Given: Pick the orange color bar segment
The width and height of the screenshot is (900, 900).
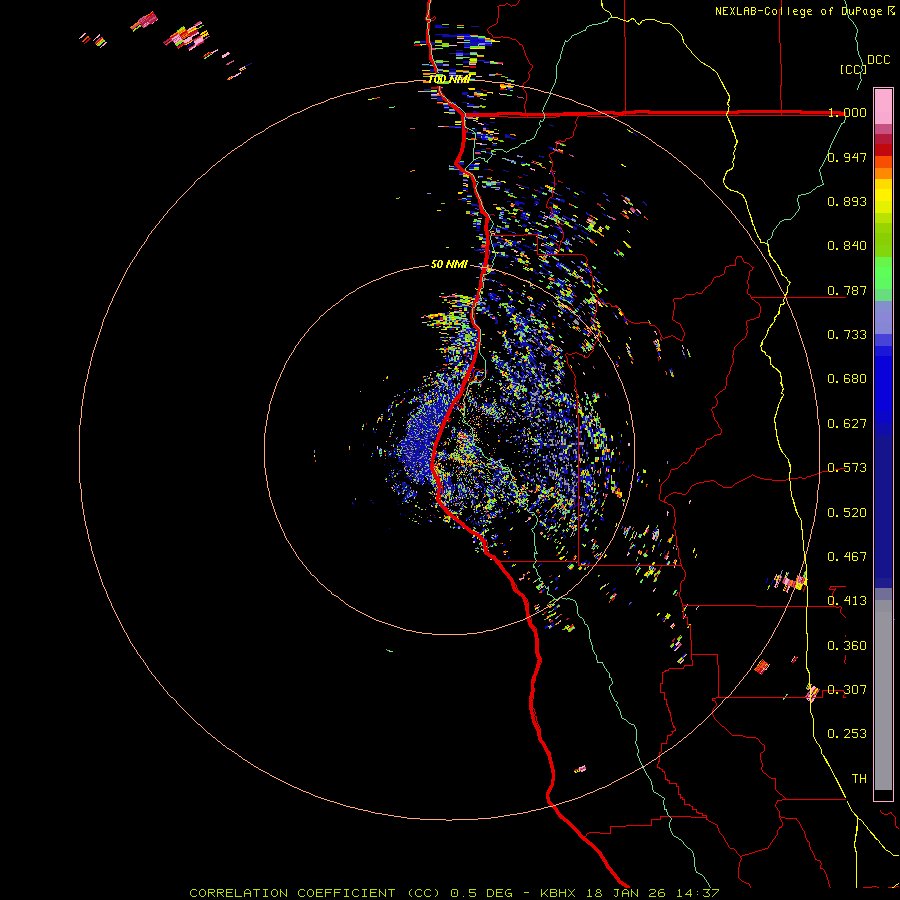Looking at the screenshot, I should click(883, 173).
